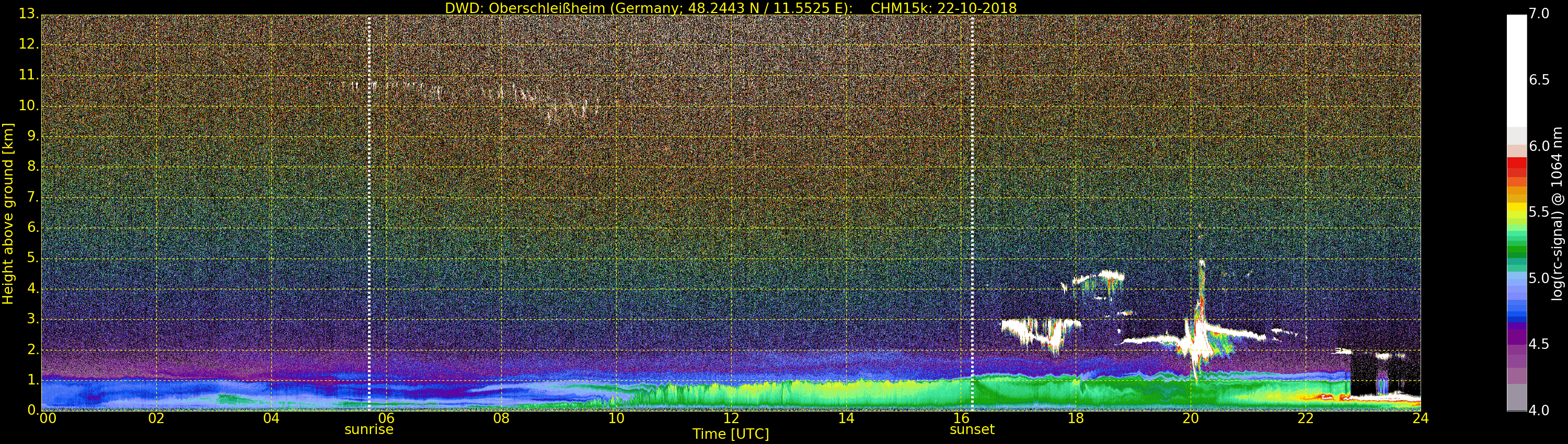Viewport: 1568px width, 444px height.
Task: Click the x-axis tick label '22'
Action: [x=1306, y=418]
